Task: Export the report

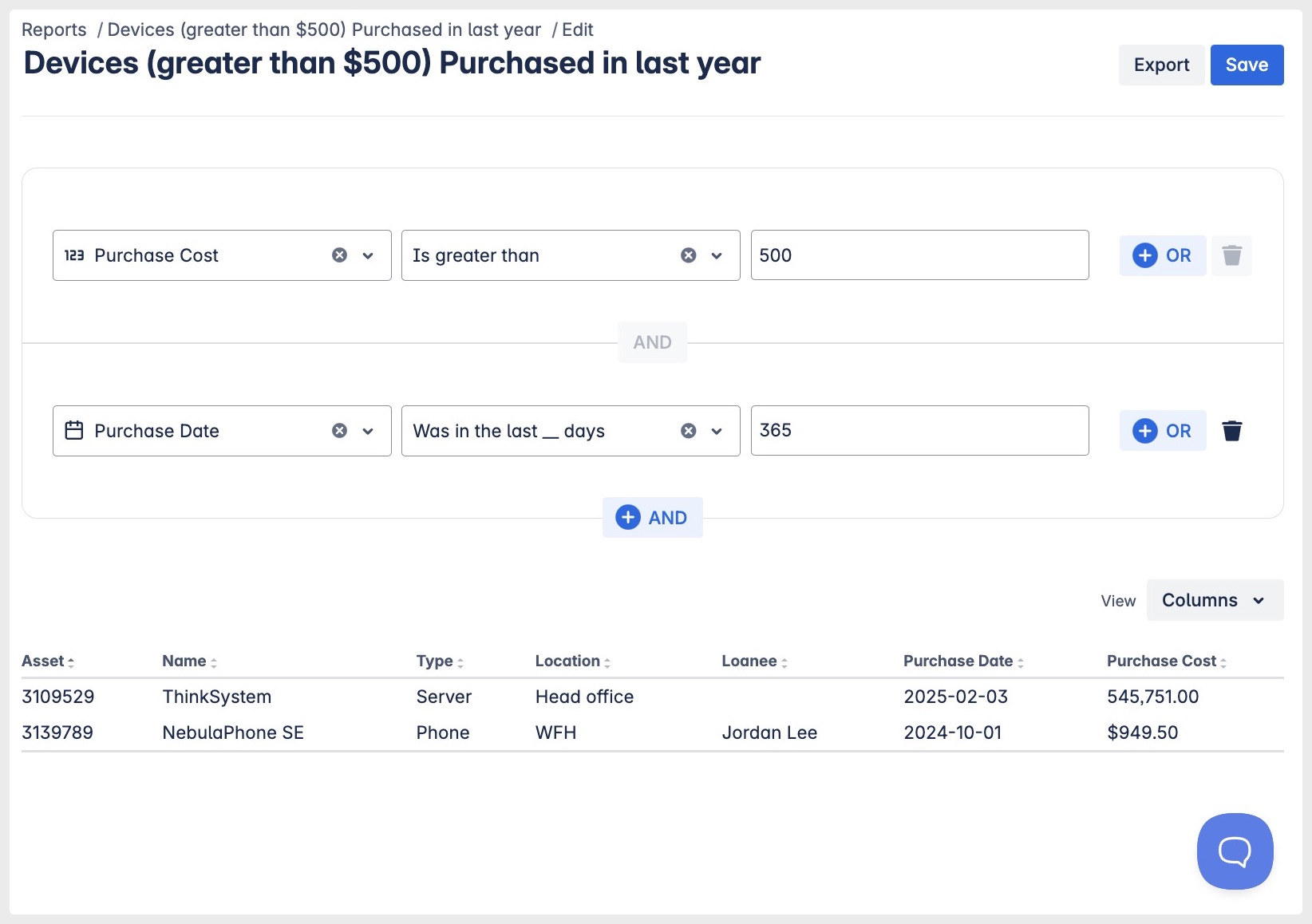Action: 1161,65
